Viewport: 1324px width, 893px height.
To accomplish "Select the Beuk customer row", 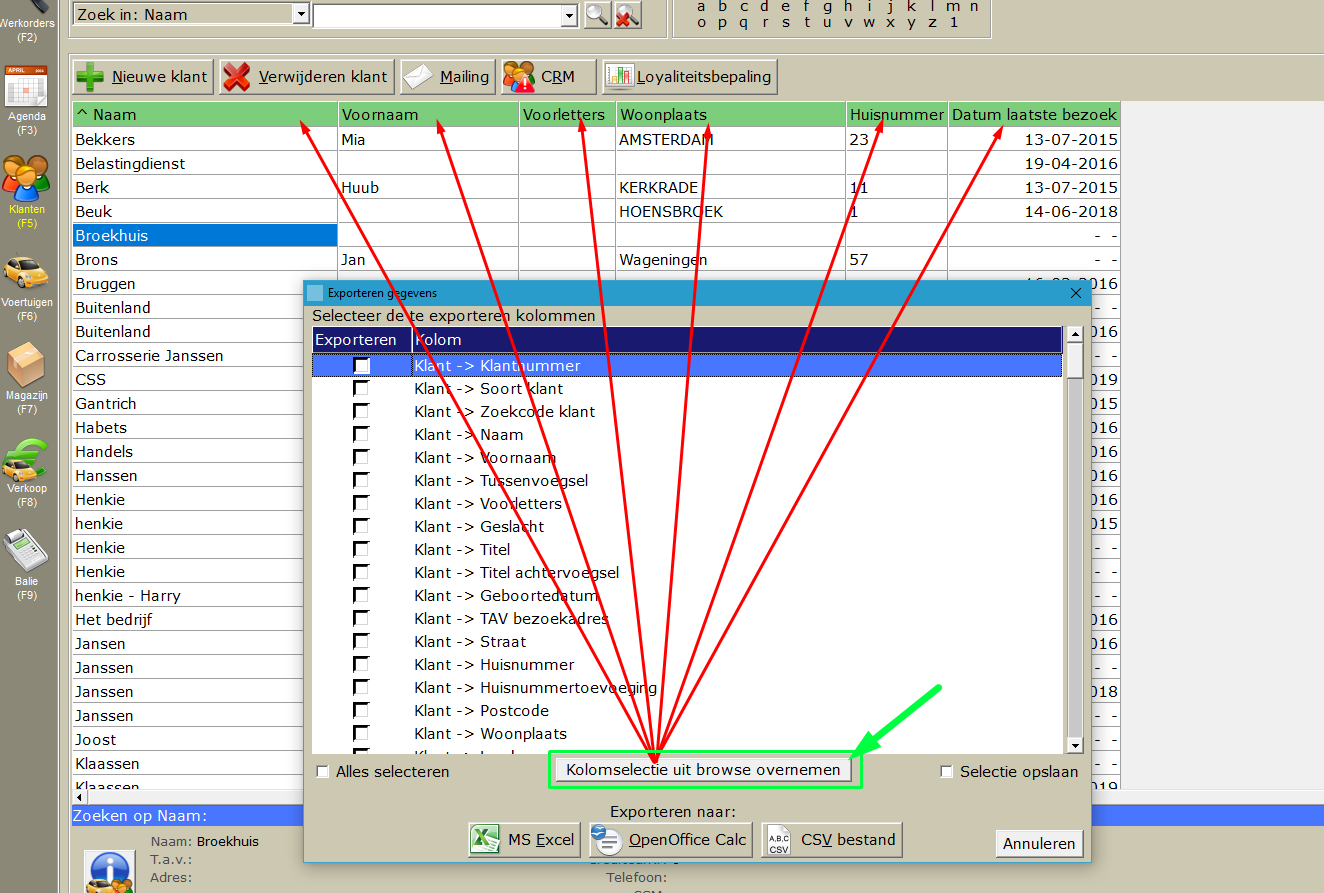I will [x=596, y=212].
